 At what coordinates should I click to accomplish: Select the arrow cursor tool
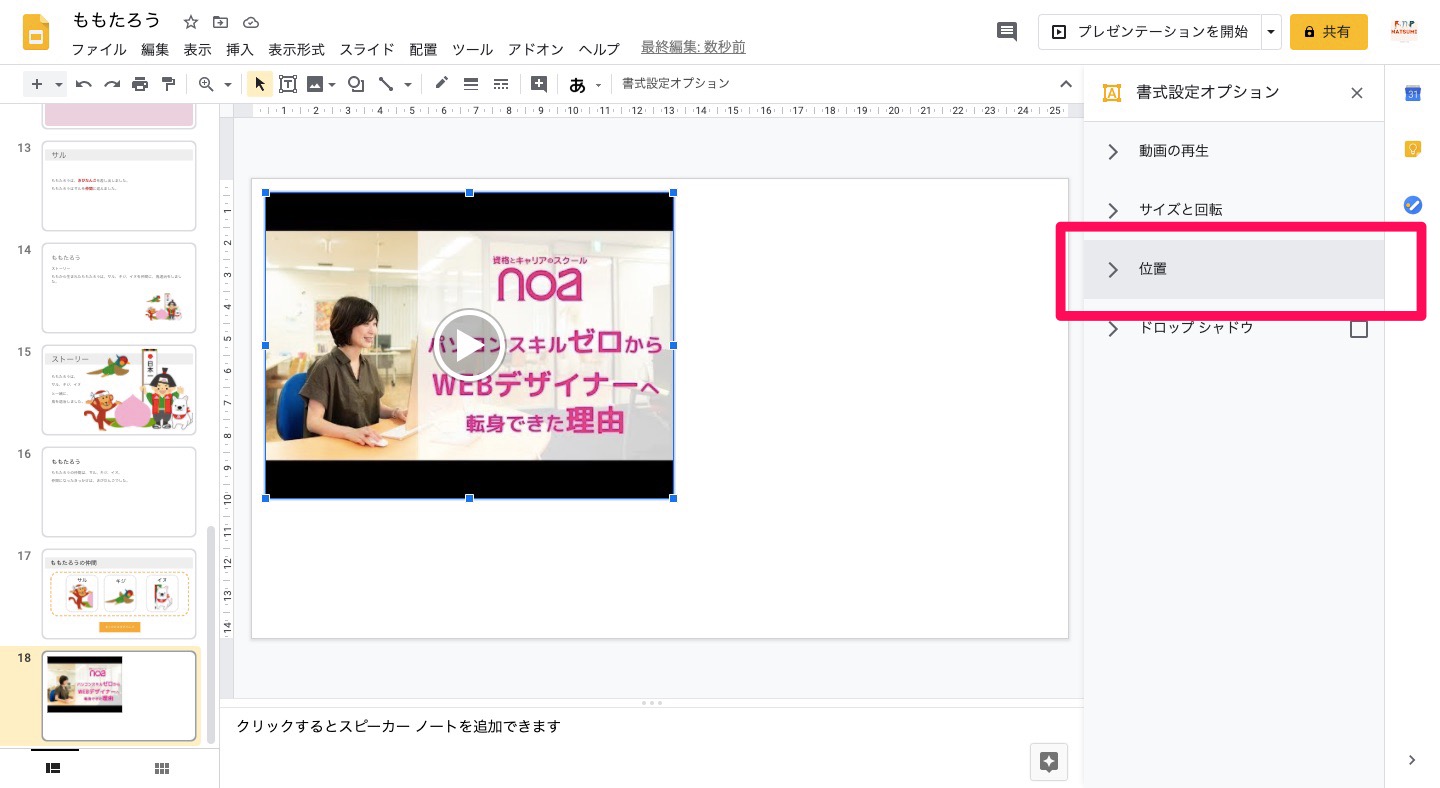pyautogui.click(x=259, y=84)
